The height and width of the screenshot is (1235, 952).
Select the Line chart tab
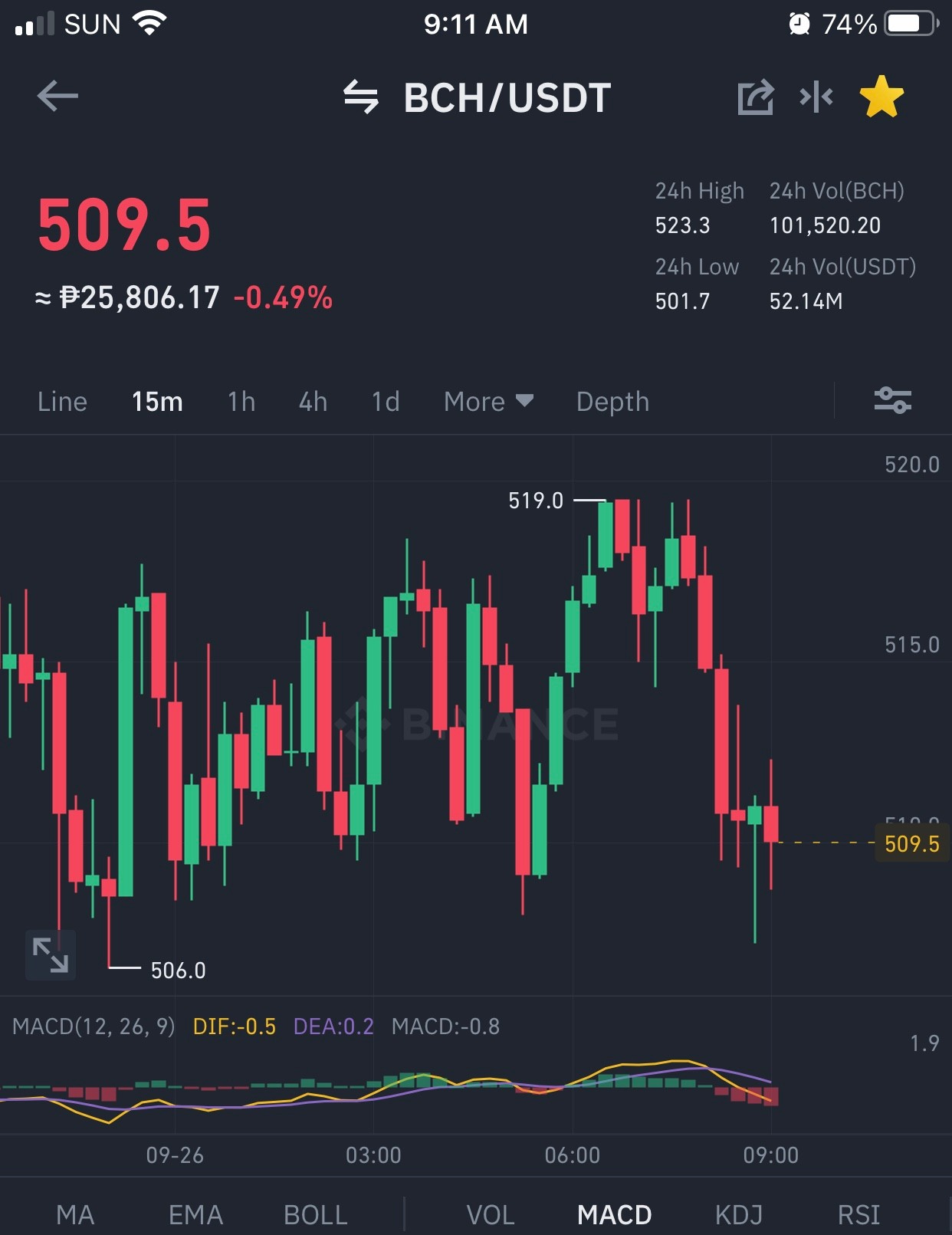point(62,402)
